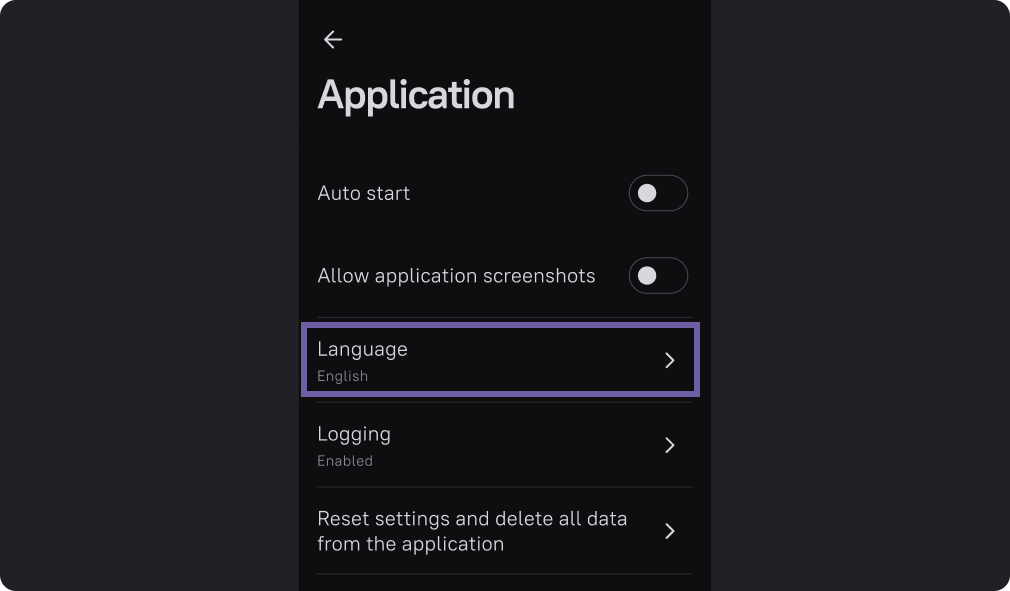Click Allow application screenshots label text
This screenshot has height=591, width=1010.
pyautogui.click(x=456, y=276)
